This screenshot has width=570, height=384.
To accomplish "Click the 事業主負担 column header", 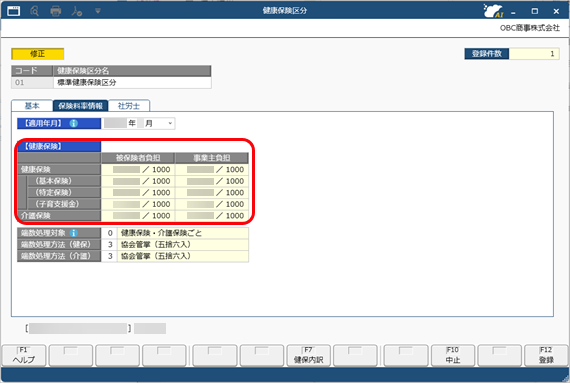I will pos(212,158).
